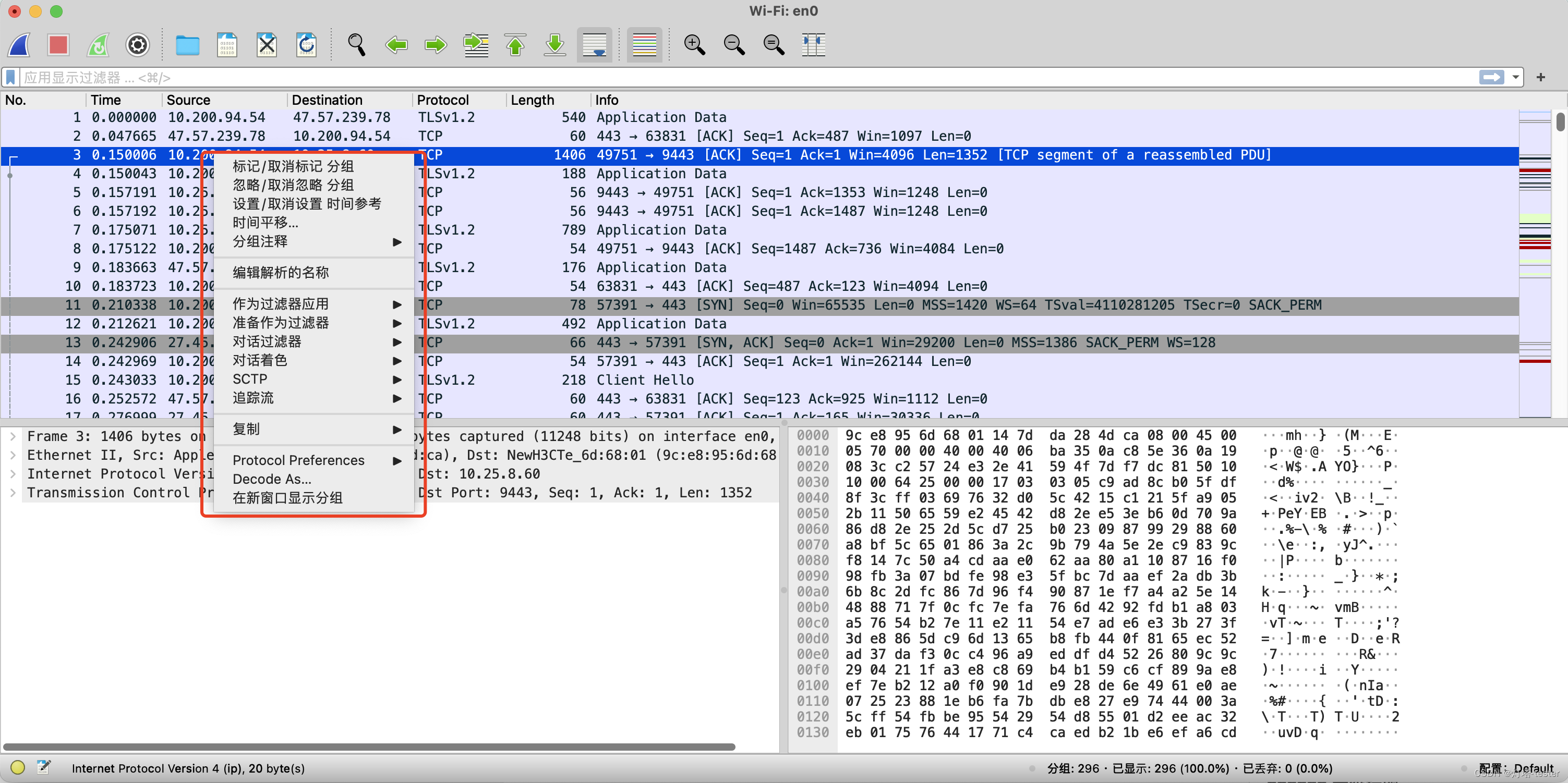Click the display filter input field

click(x=749, y=77)
